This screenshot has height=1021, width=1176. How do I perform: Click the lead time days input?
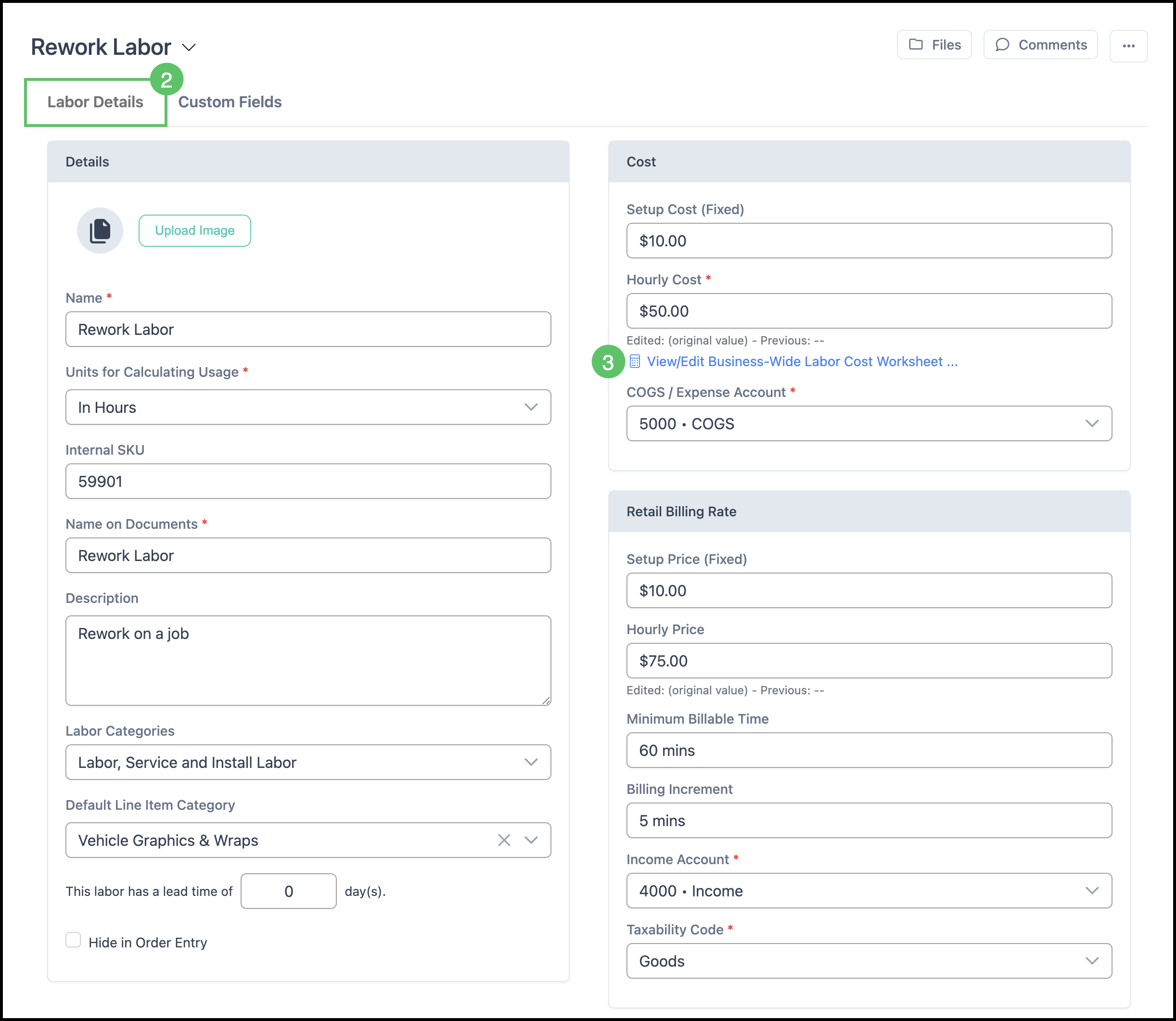[288, 892]
